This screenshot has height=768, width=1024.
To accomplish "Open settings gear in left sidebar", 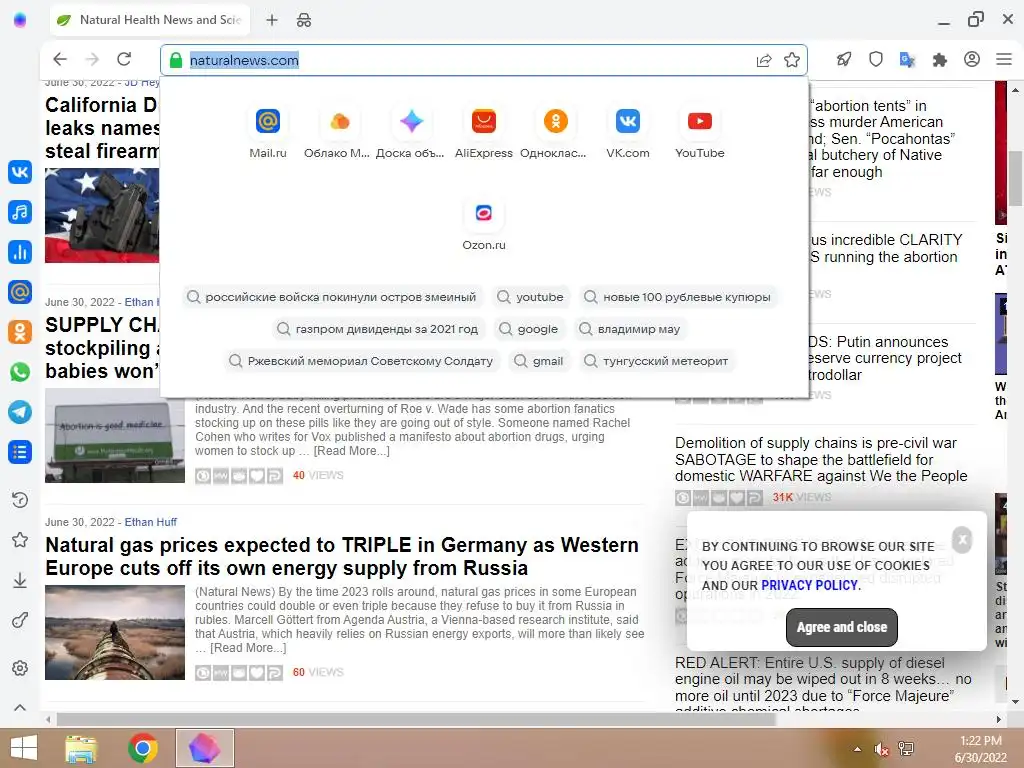I will coord(20,668).
